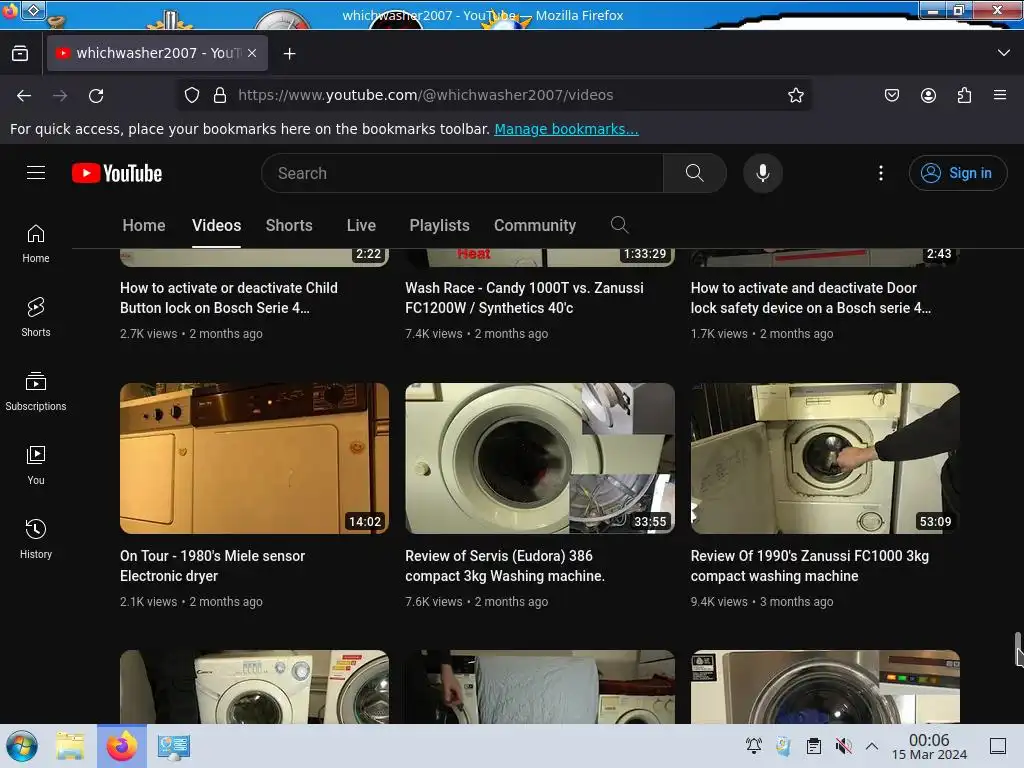Open Shorts in the sidebar
The image size is (1024, 768).
36,317
